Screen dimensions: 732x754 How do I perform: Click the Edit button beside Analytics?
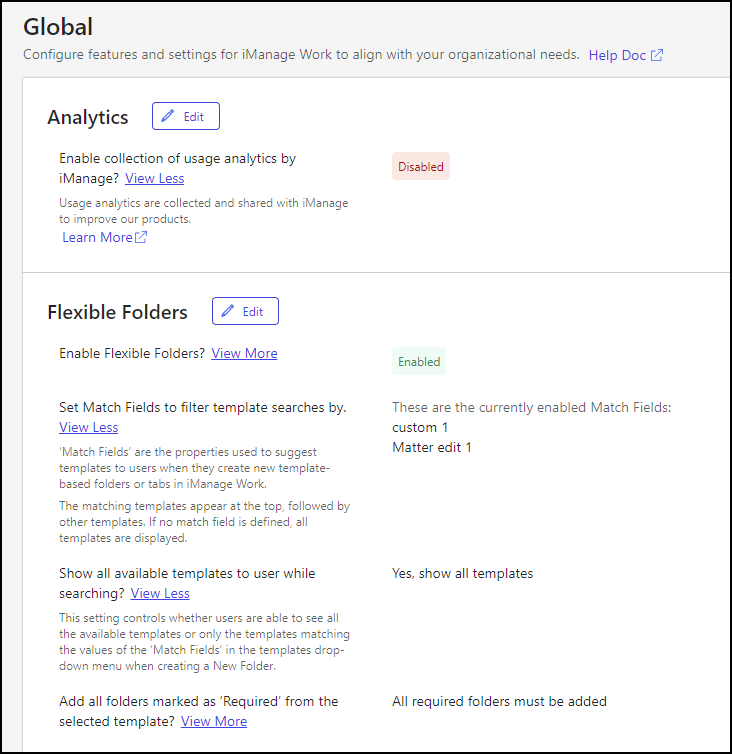[x=185, y=116]
